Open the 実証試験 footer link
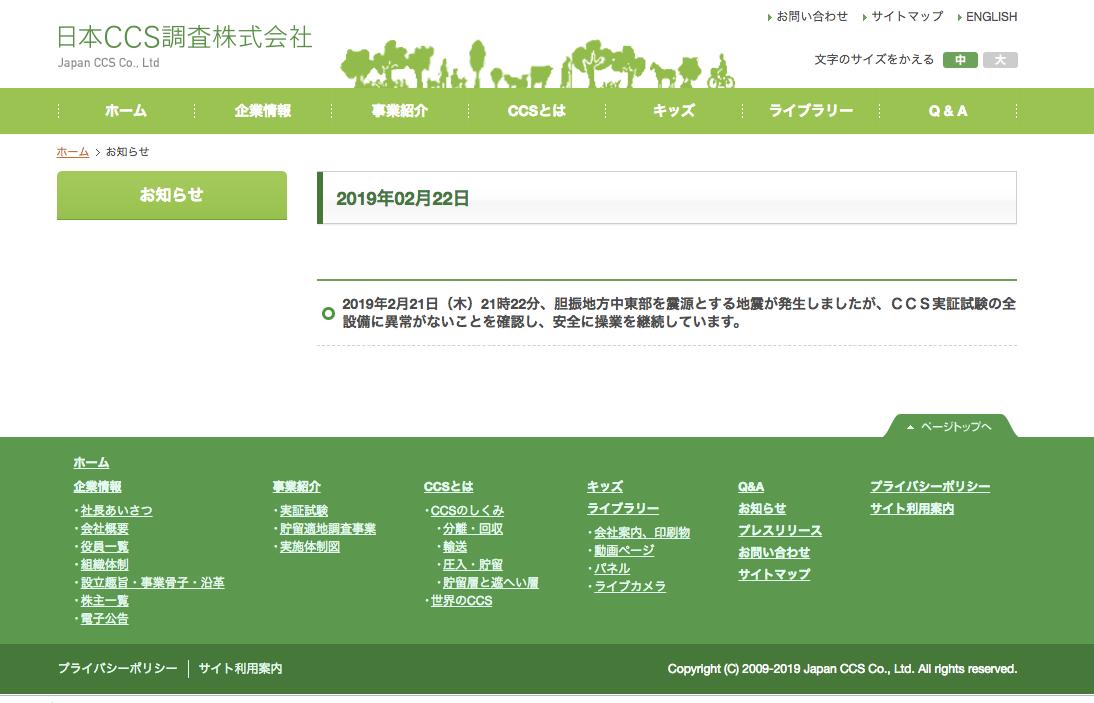 coord(304,511)
